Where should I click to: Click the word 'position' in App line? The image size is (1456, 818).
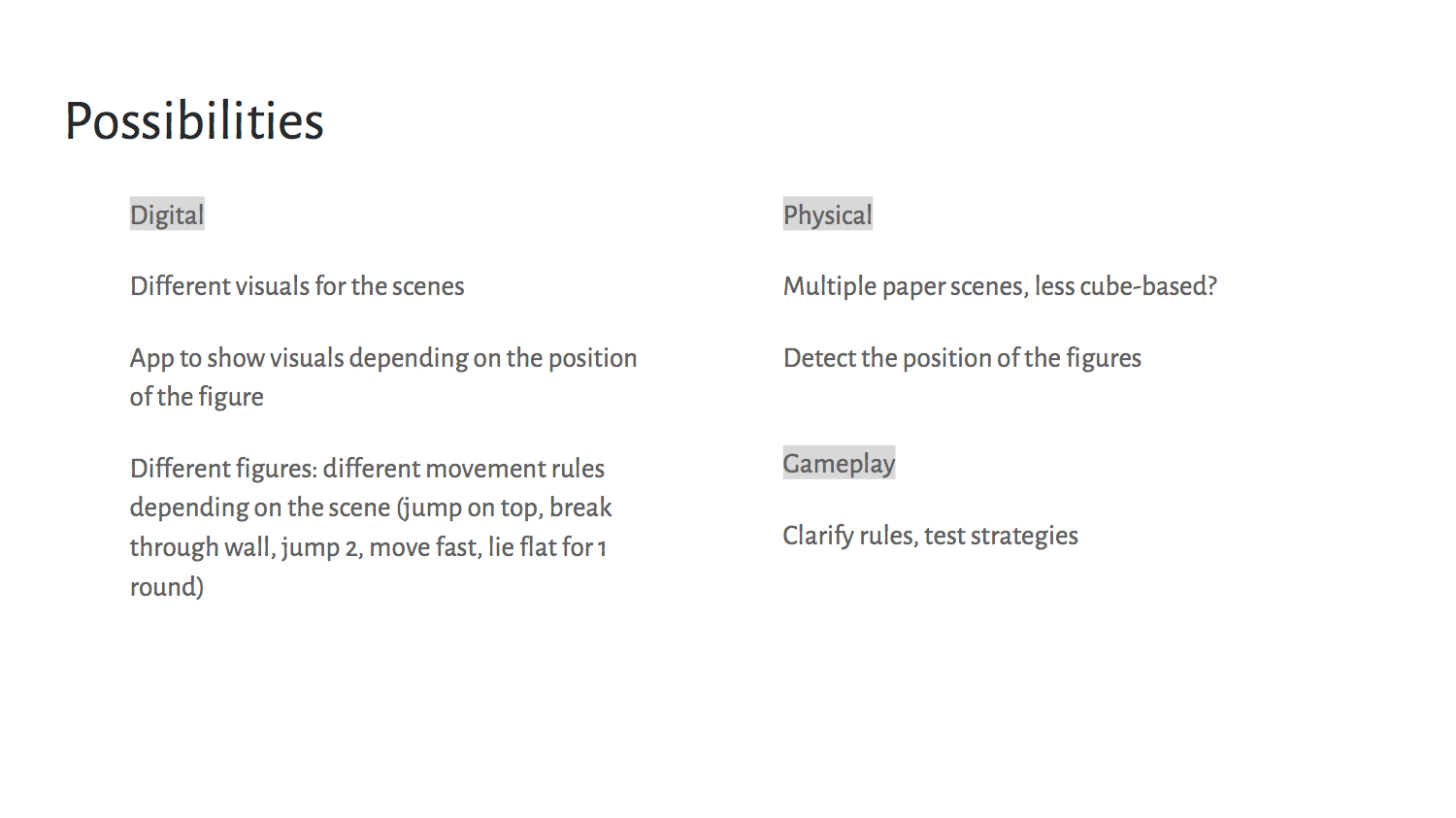point(593,358)
